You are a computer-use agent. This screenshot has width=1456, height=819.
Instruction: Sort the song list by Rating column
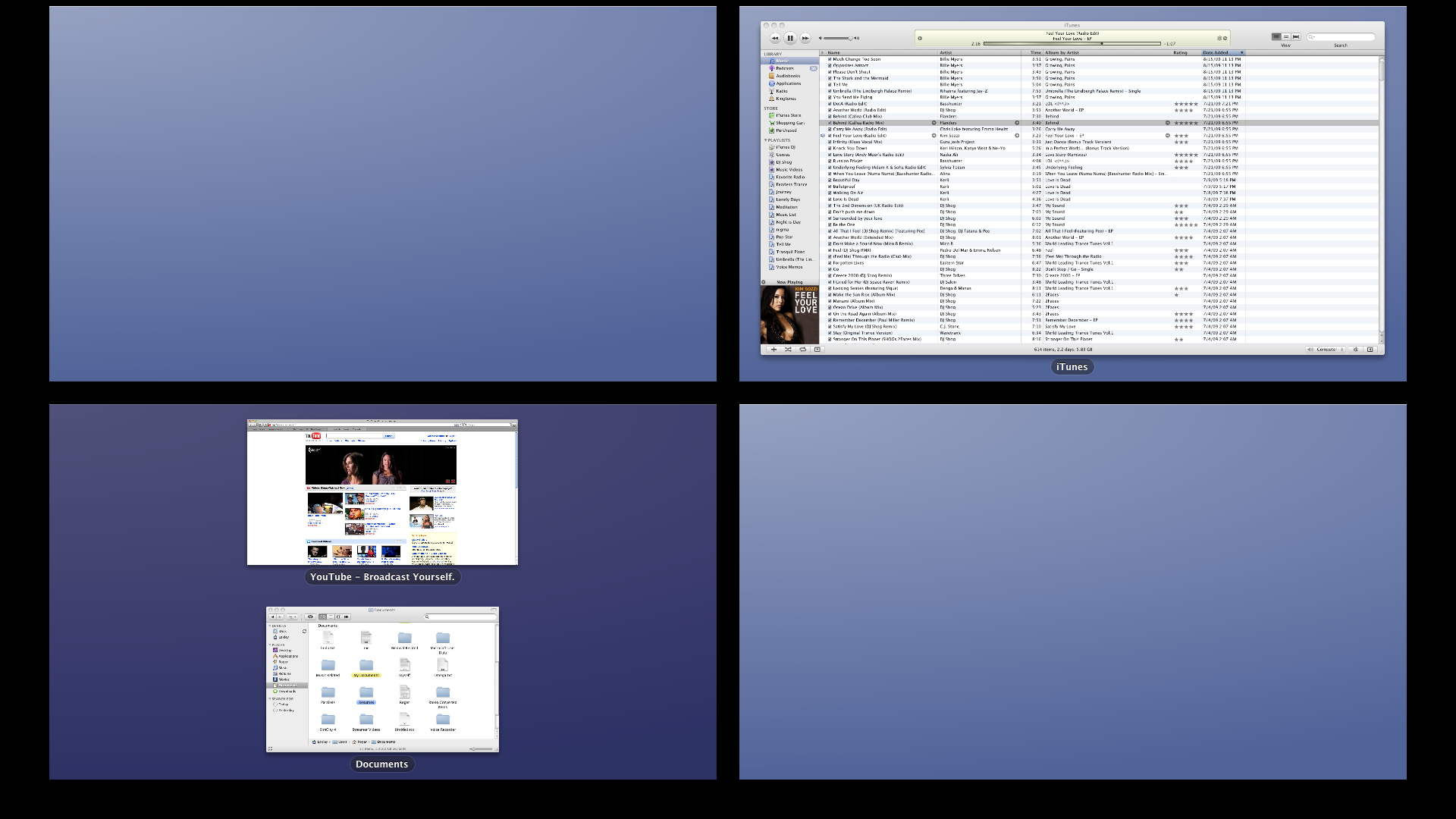(1180, 53)
